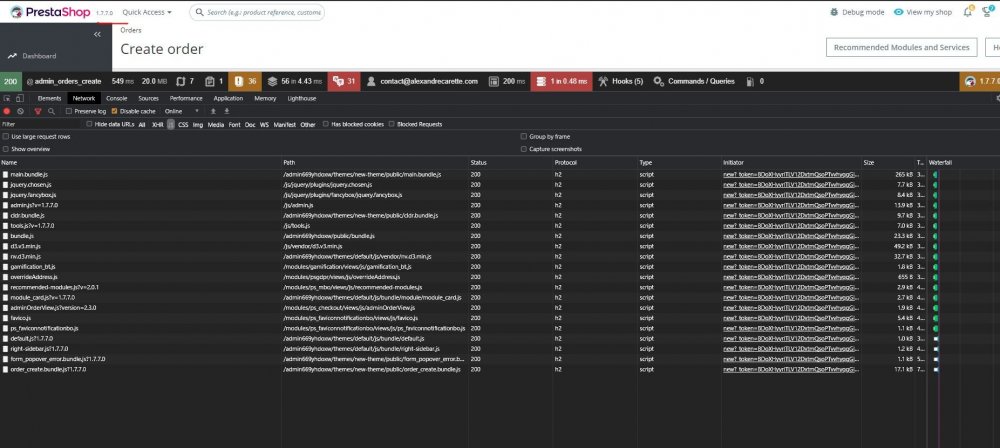Expand the Quick Access dropdown
Screen dimensions: 1000x448
tap(147, 12)
